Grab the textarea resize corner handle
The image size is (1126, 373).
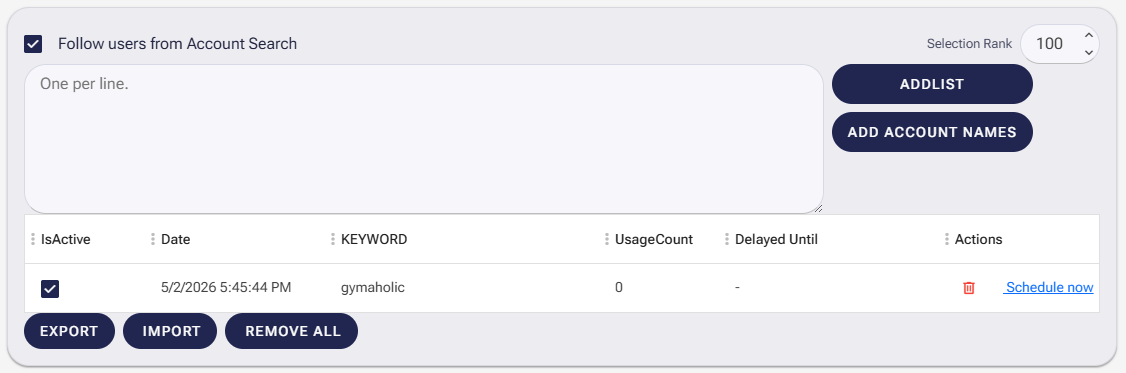click(817, 208)
